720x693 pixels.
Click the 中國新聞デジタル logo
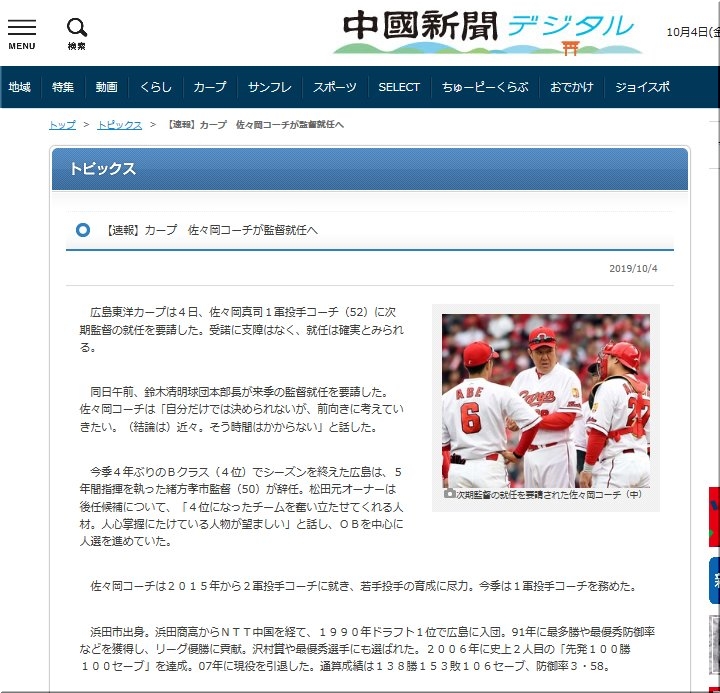point(488,32)
